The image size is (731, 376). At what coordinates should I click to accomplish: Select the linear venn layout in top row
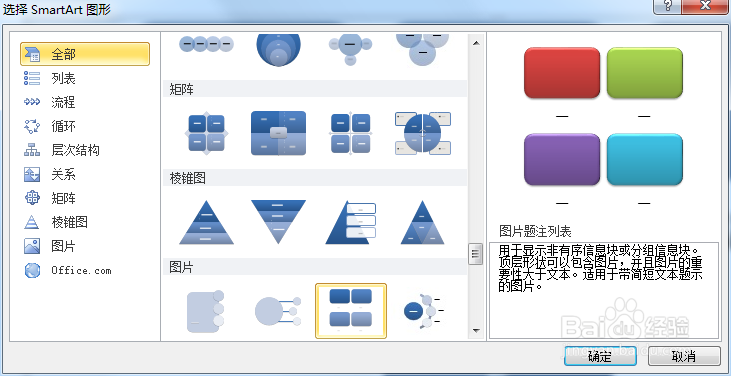coord(207,45)
